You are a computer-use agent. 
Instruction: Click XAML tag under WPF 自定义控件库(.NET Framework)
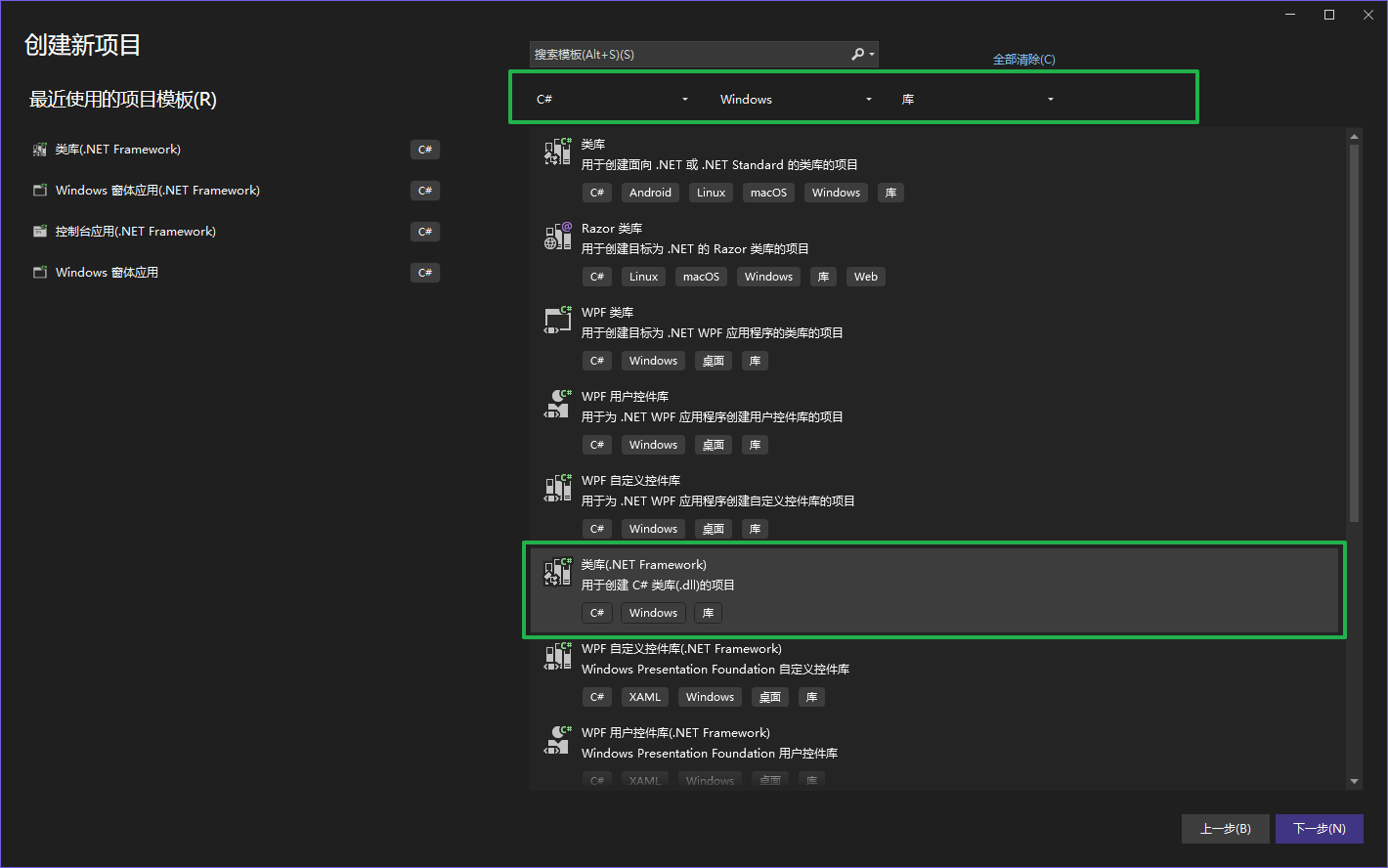point(645,697)
